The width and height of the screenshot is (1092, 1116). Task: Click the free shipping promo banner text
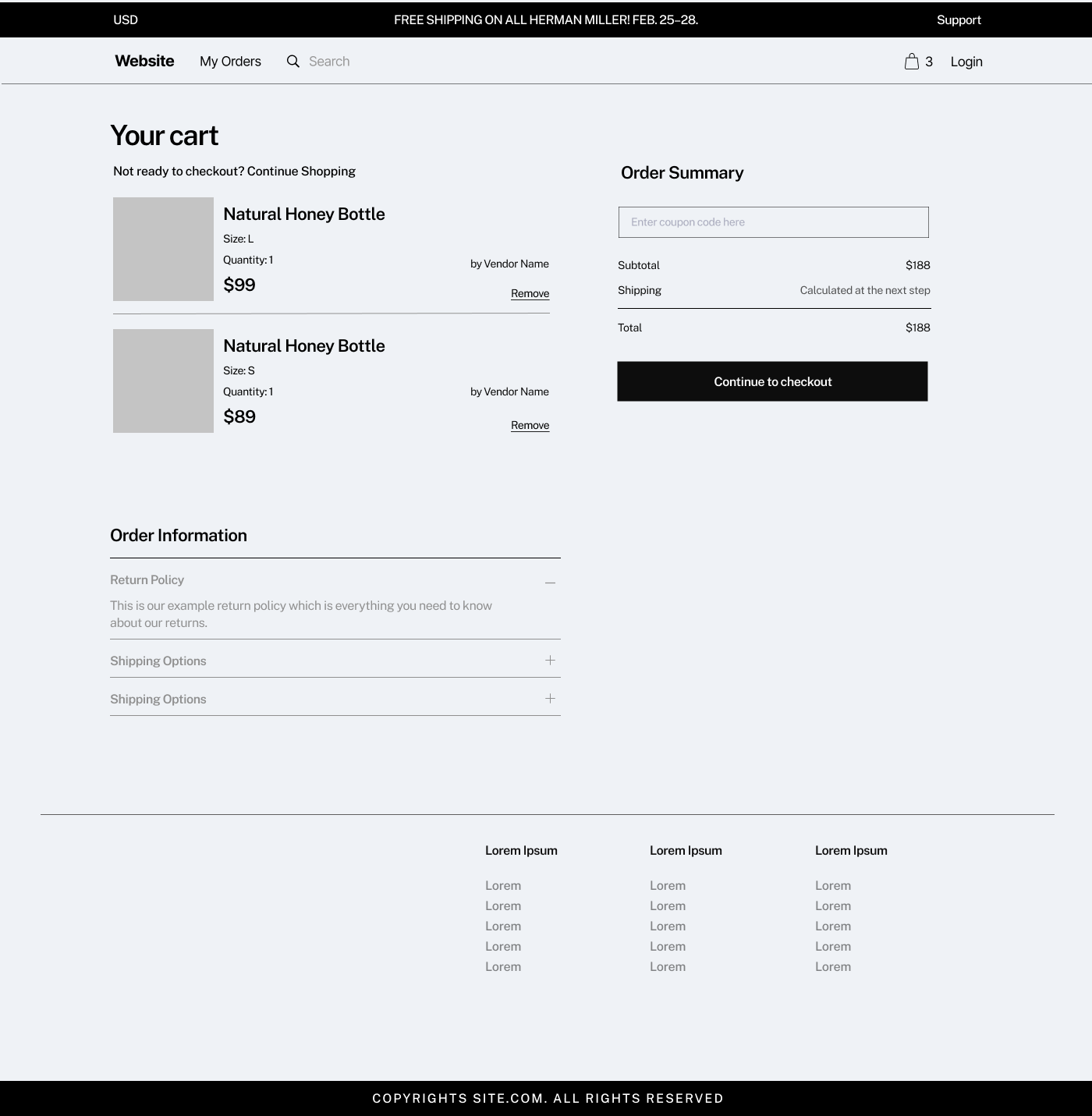[546, 19]
